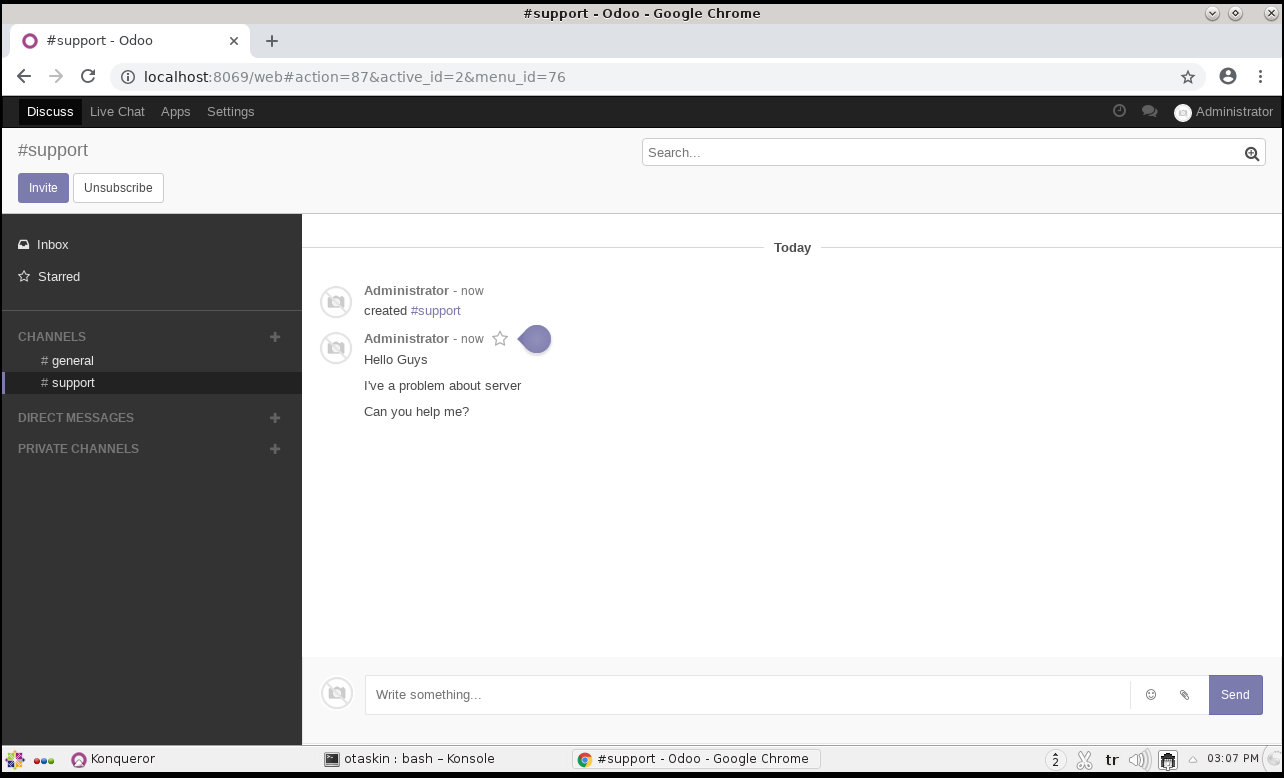Viewport: 1284px width, 778px height.
Task: Open clipboard scissors tray icon
Action: [1084, 760]
